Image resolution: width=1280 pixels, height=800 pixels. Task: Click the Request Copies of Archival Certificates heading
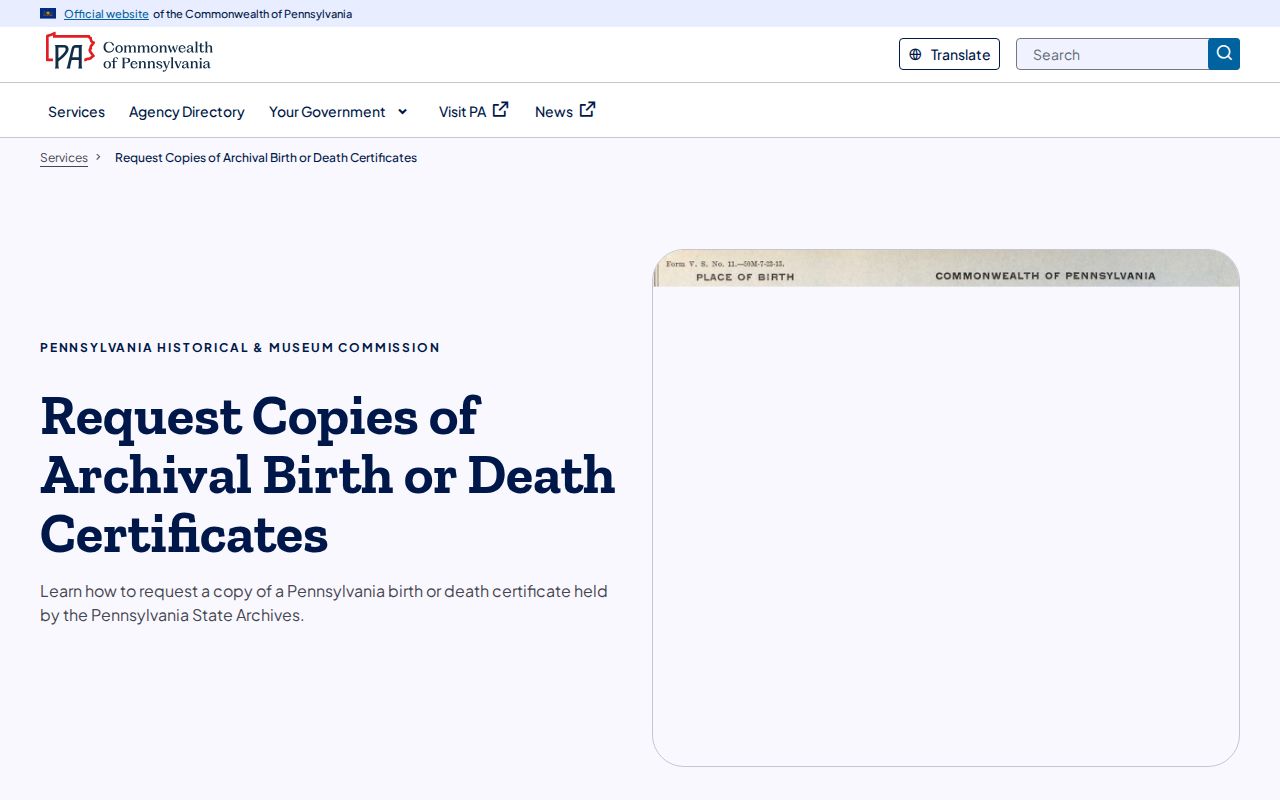[x=328, y=474]
